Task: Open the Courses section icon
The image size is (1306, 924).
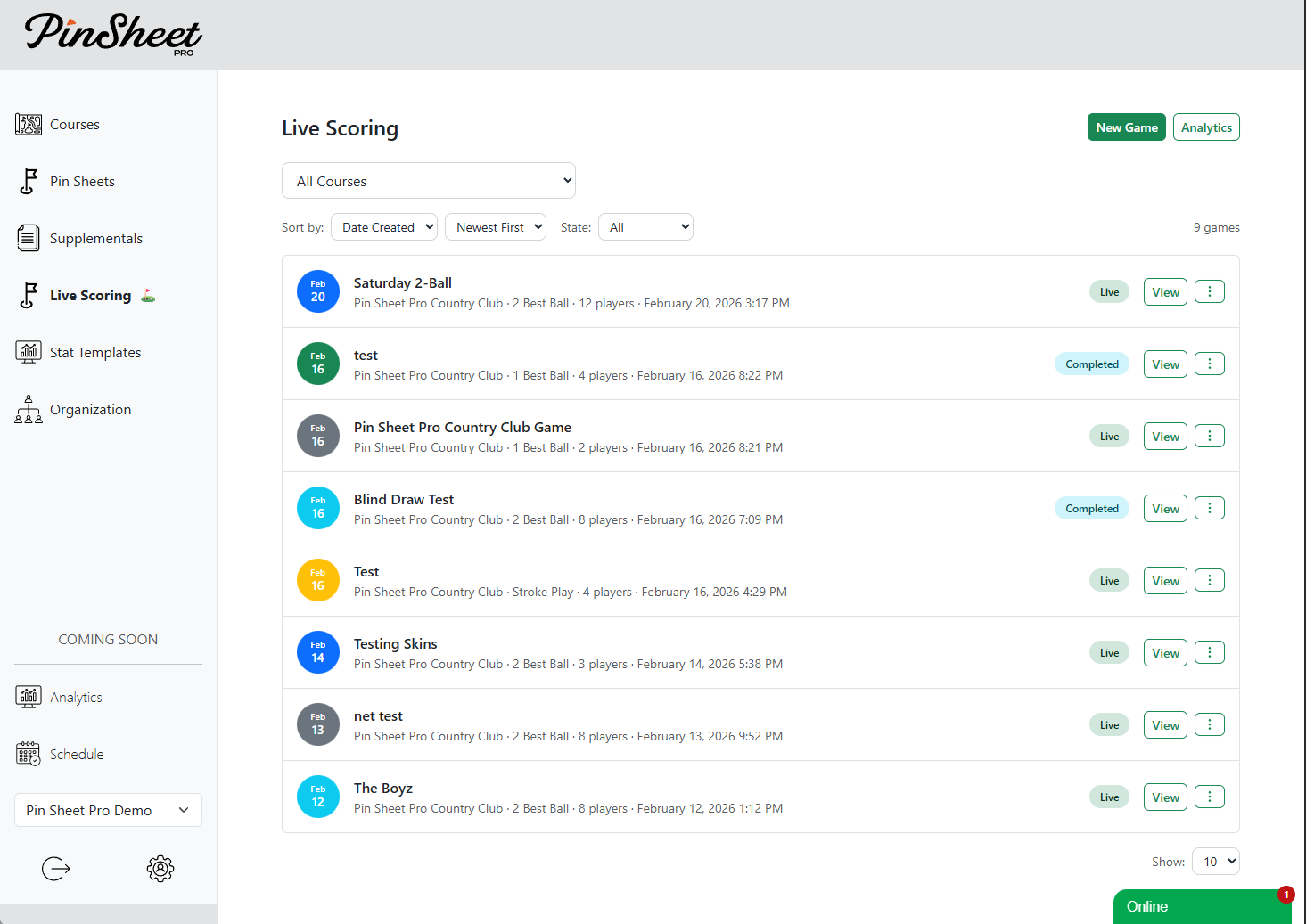Action: tap(29, 124)
